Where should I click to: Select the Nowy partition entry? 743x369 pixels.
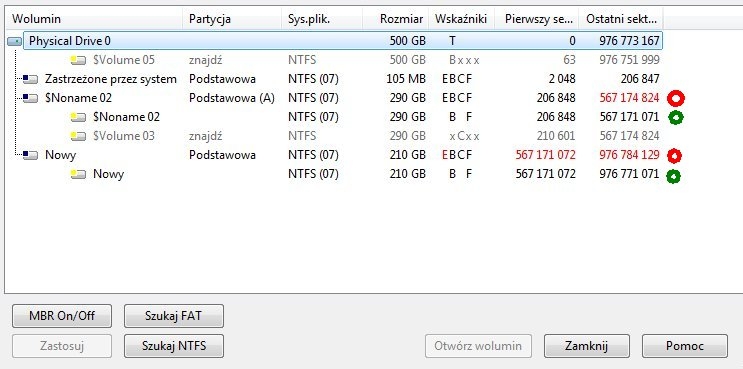click(x=334, y=155)
